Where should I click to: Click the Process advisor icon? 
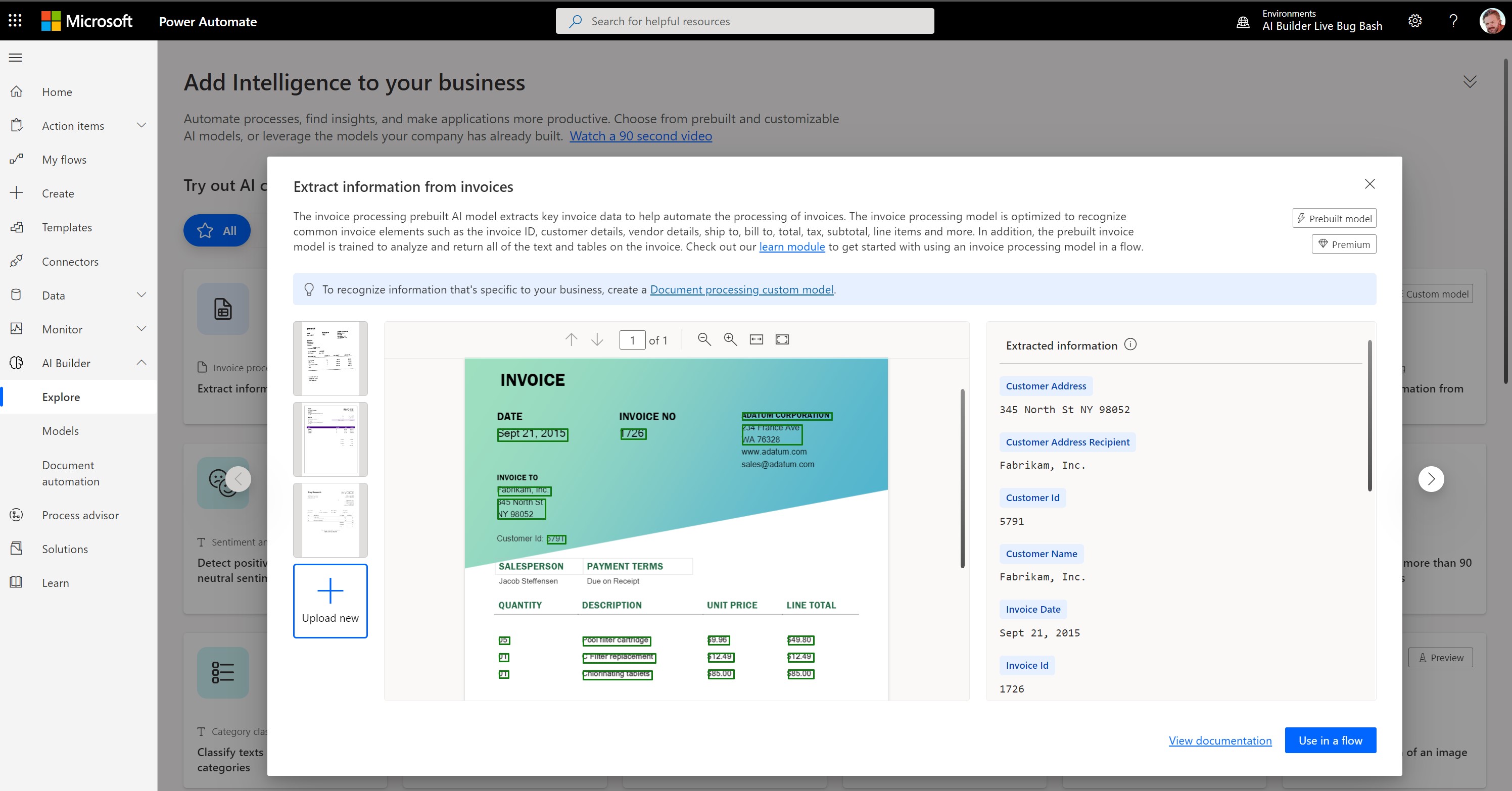17,515
